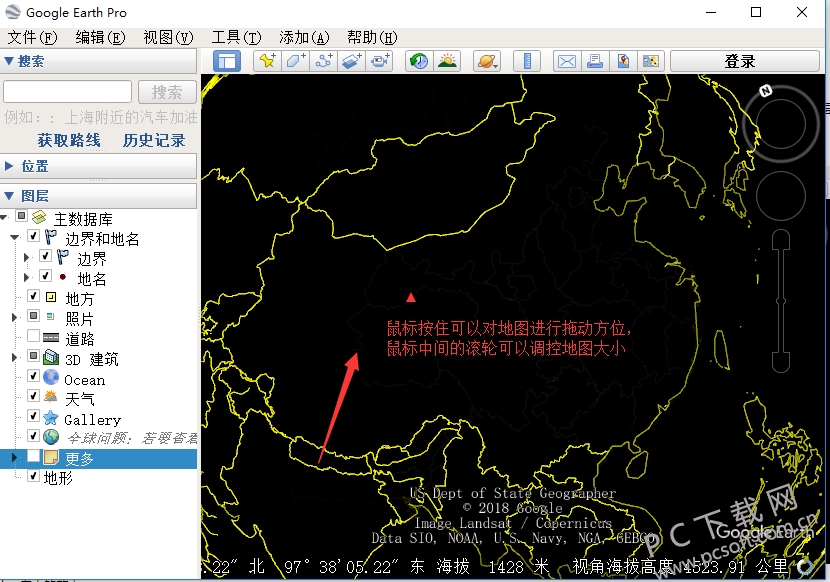Click the 搜索 search button

(x=167, y=92)
